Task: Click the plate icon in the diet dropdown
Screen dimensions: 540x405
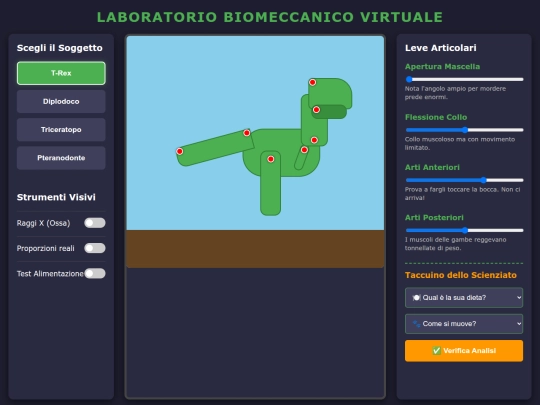Action: tap(416, 298)
